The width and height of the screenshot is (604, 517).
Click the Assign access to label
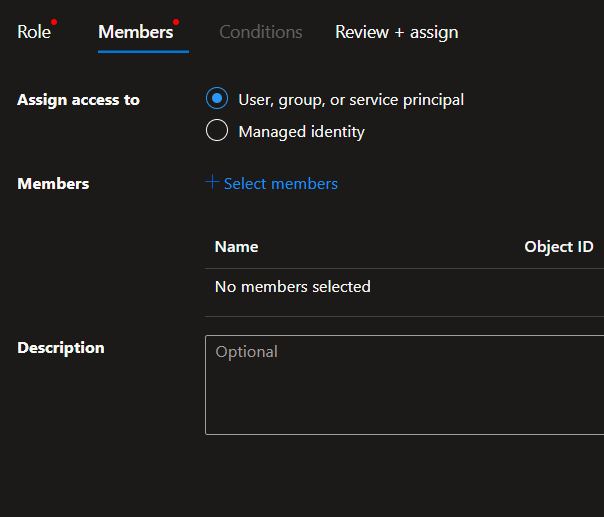[78, 100]
